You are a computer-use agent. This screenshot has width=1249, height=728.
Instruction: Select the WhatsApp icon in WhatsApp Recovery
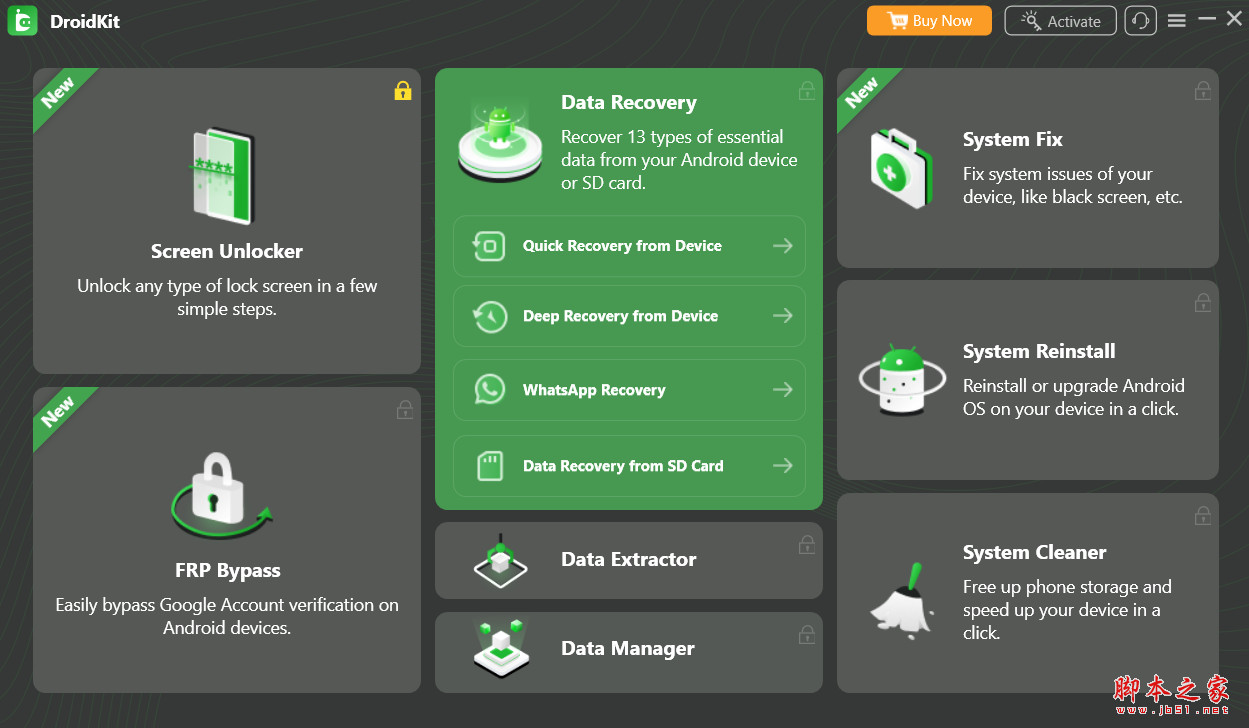[x=489, y=390]
